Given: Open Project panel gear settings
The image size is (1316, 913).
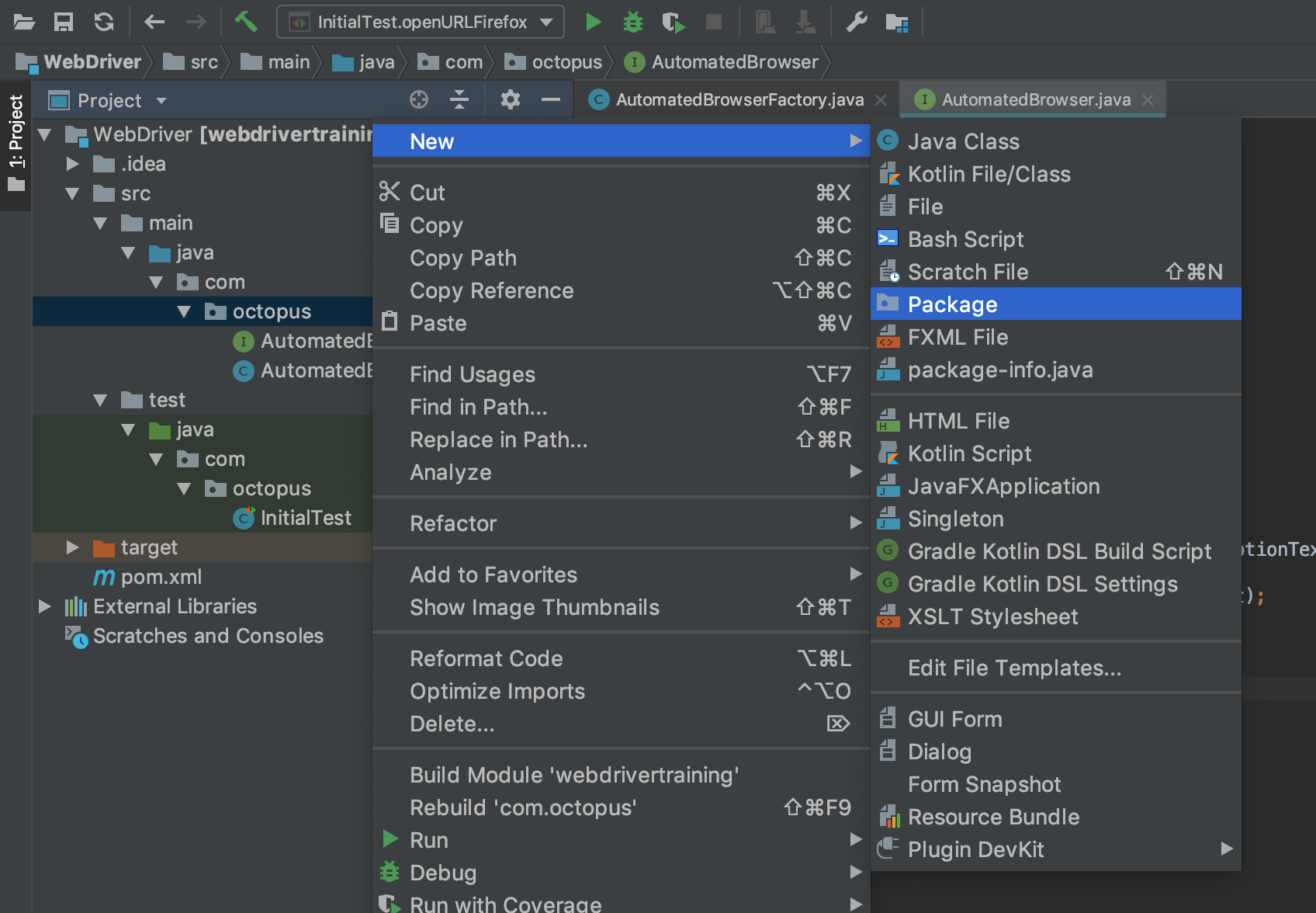Looking at the screenshot, I should pyautogui.click(x=510, y=99).
